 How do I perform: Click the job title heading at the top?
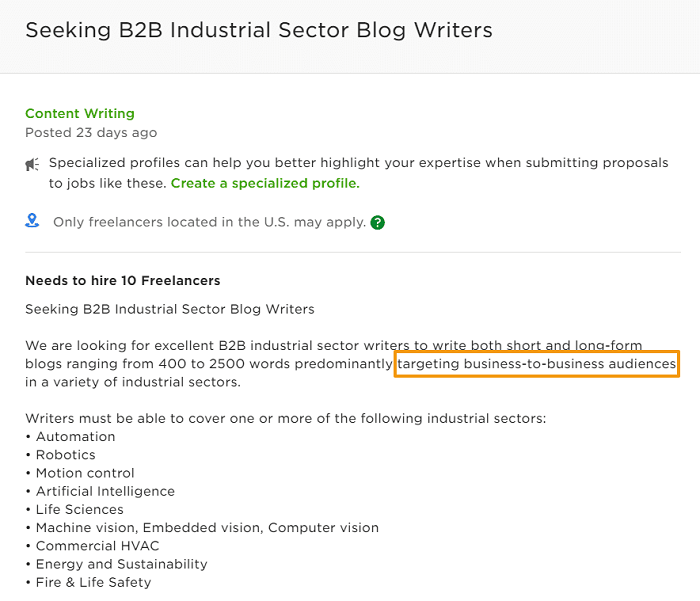[x=259, y=30]
